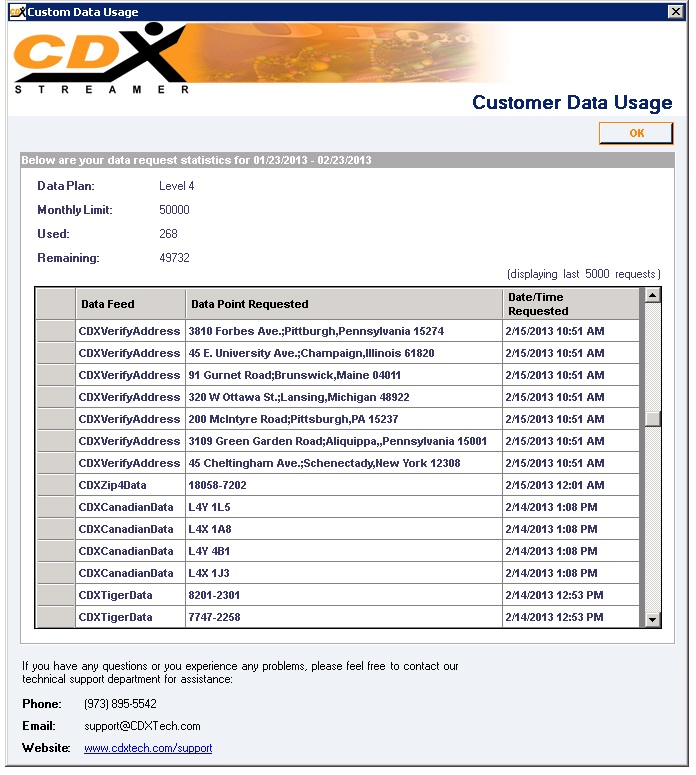Select the 8201-2301 data point cell
This screenshot has height=775, width=696.
click(x=344, y=595)
